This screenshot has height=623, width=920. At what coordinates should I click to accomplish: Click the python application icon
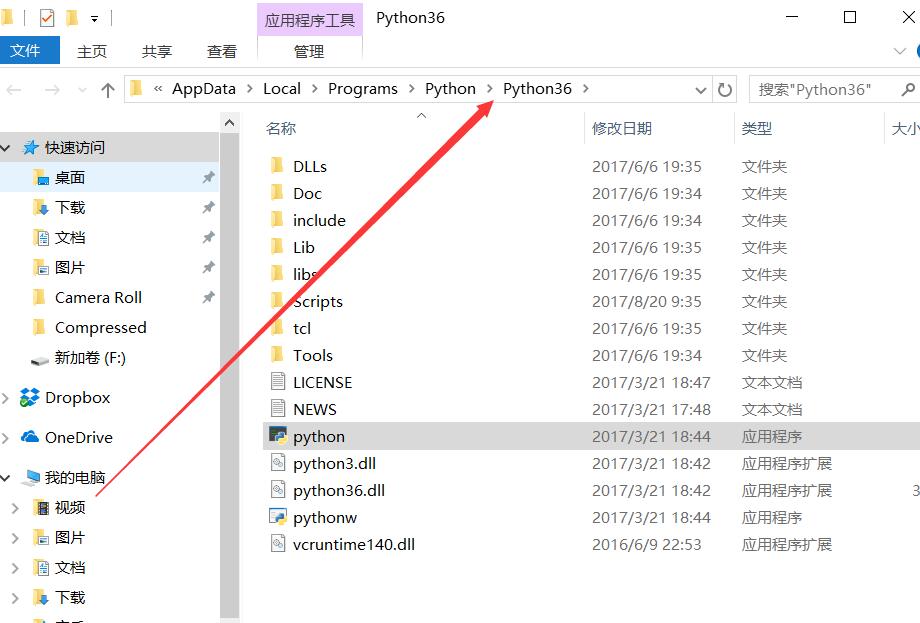coord(278,435)
